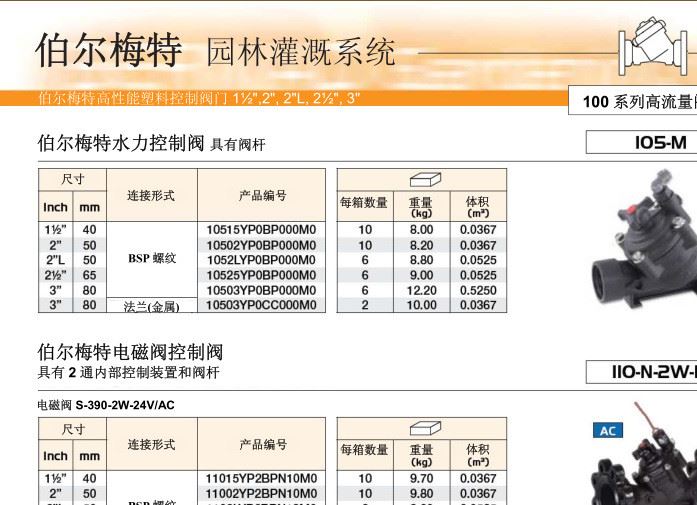
Task: Click the blue AC badge
Action: click(x=608, y=430)
